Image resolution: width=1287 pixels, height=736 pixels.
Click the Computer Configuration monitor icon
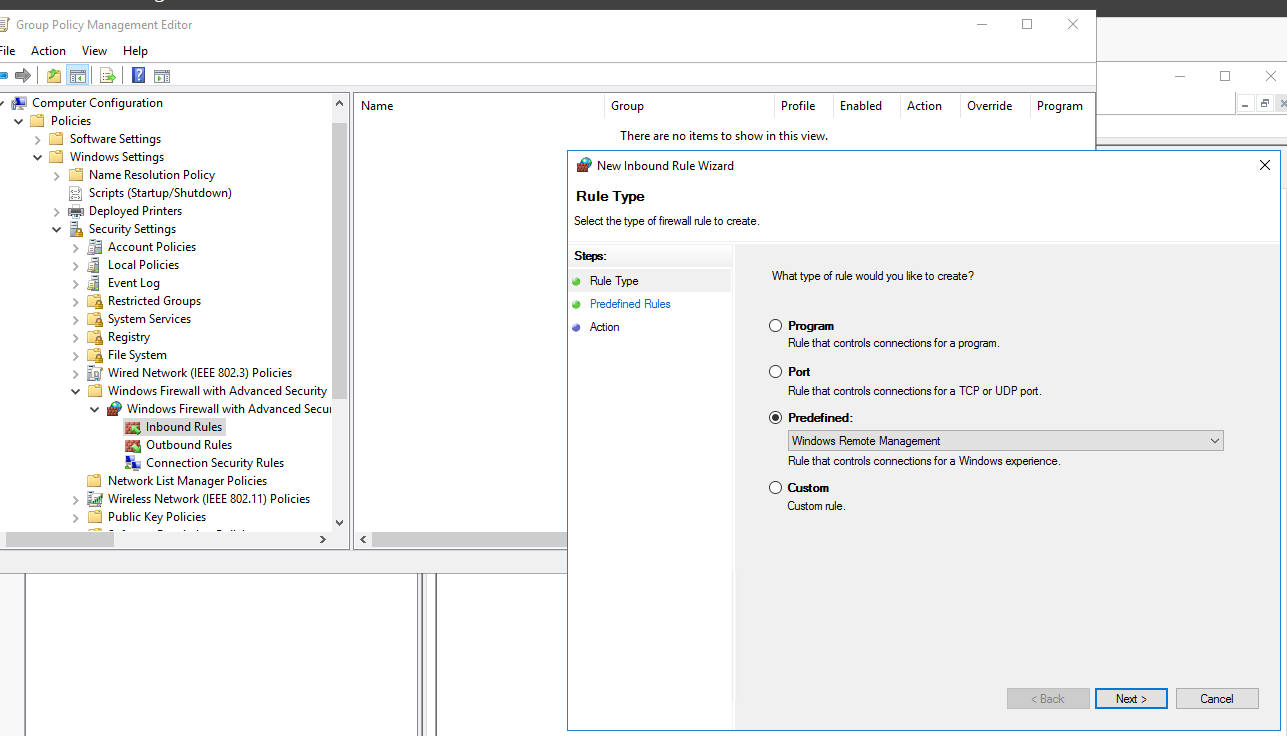coord(19,103)
